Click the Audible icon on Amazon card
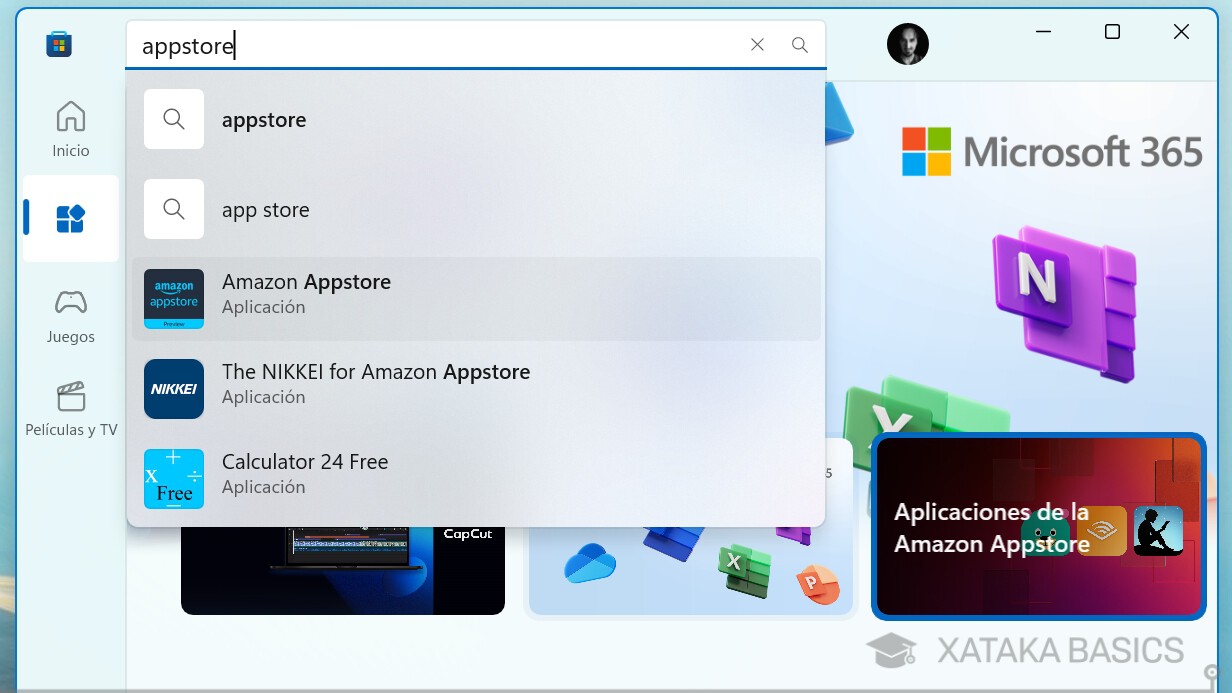The width and height of the screenshot is (1232, 693). click(x=1103, y=531)
